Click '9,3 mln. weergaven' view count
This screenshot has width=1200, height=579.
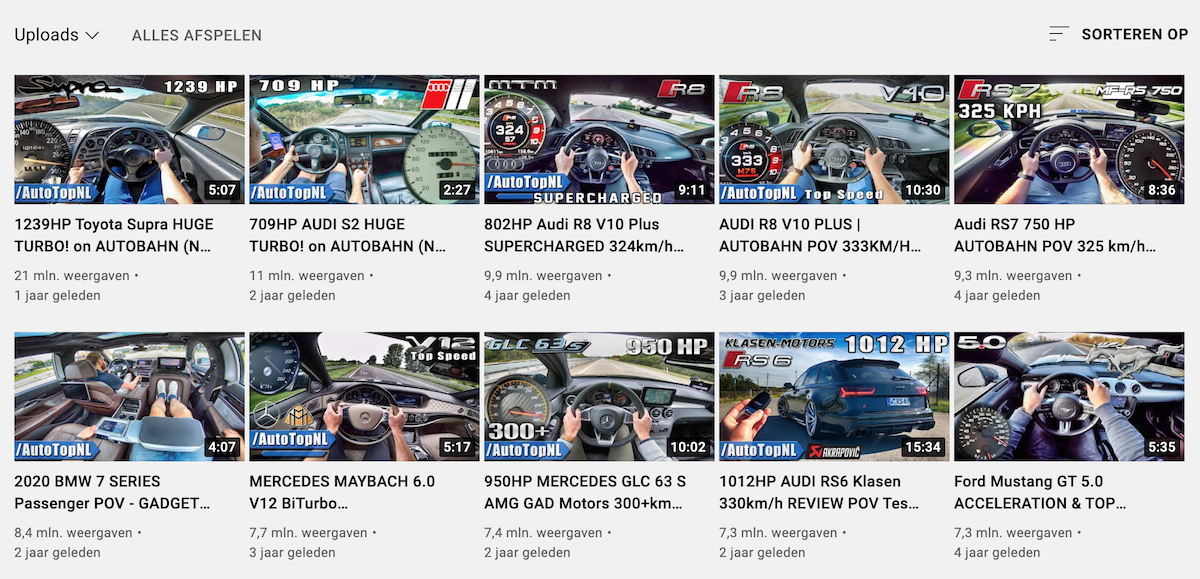[x=1013, y=276]
